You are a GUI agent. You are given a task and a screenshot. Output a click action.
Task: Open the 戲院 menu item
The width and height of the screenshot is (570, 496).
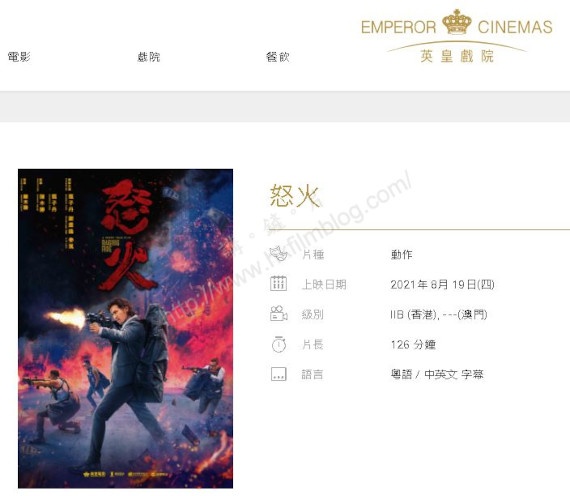(x=148, y=57)
